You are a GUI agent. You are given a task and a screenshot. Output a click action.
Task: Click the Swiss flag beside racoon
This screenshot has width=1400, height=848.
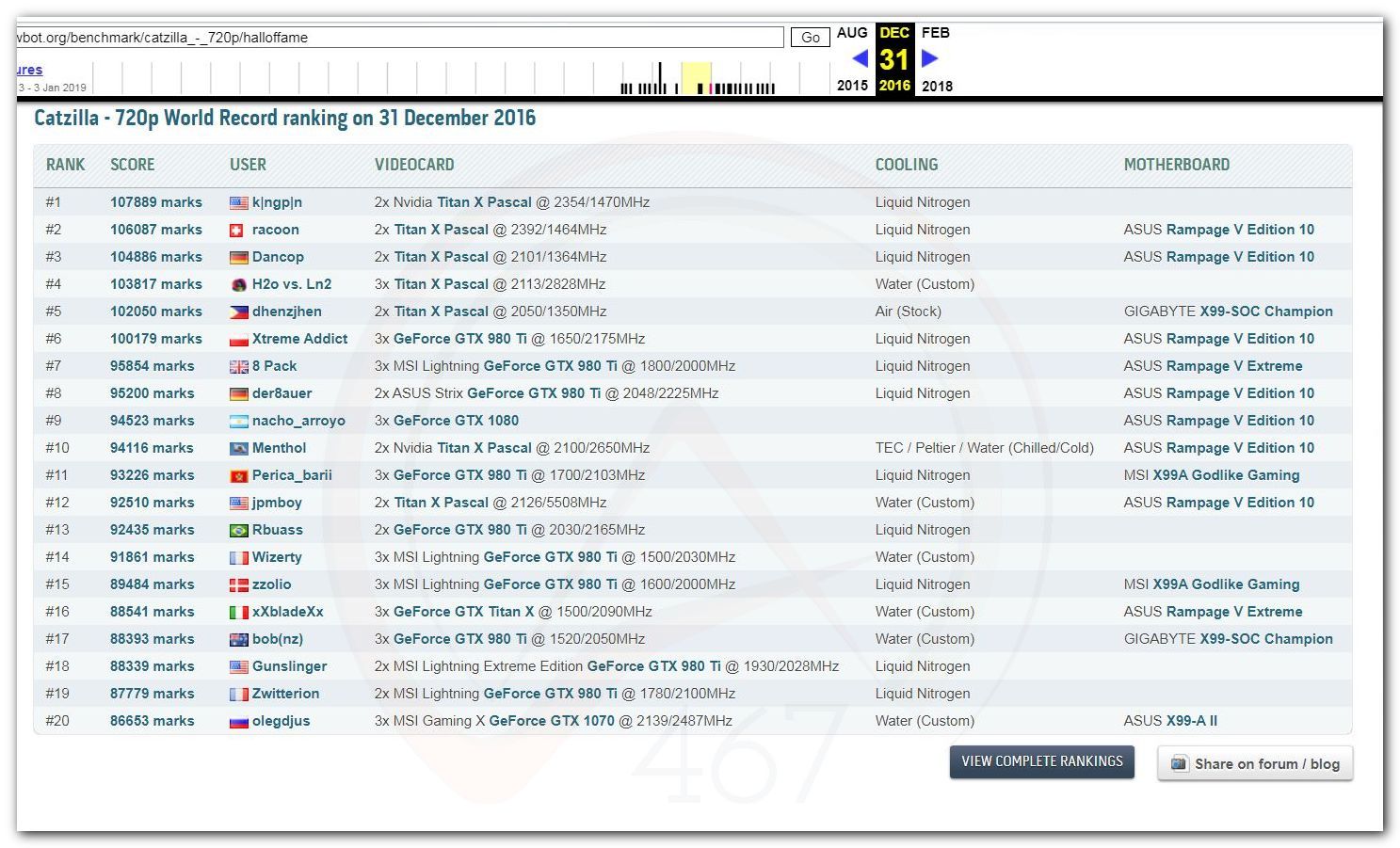(238, 230)
